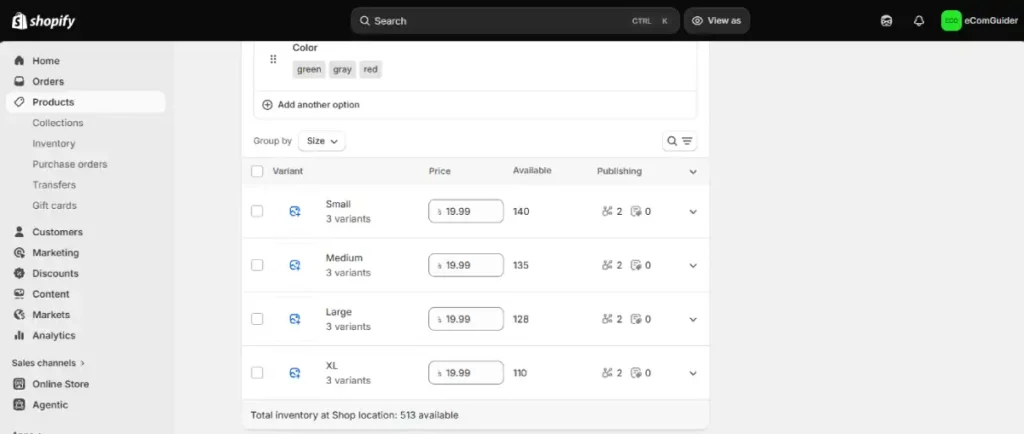The width and height of the screenshot is (1024, 434).
Task: Open the Group by Size dropdown
Action: click(x=321, y=141)
